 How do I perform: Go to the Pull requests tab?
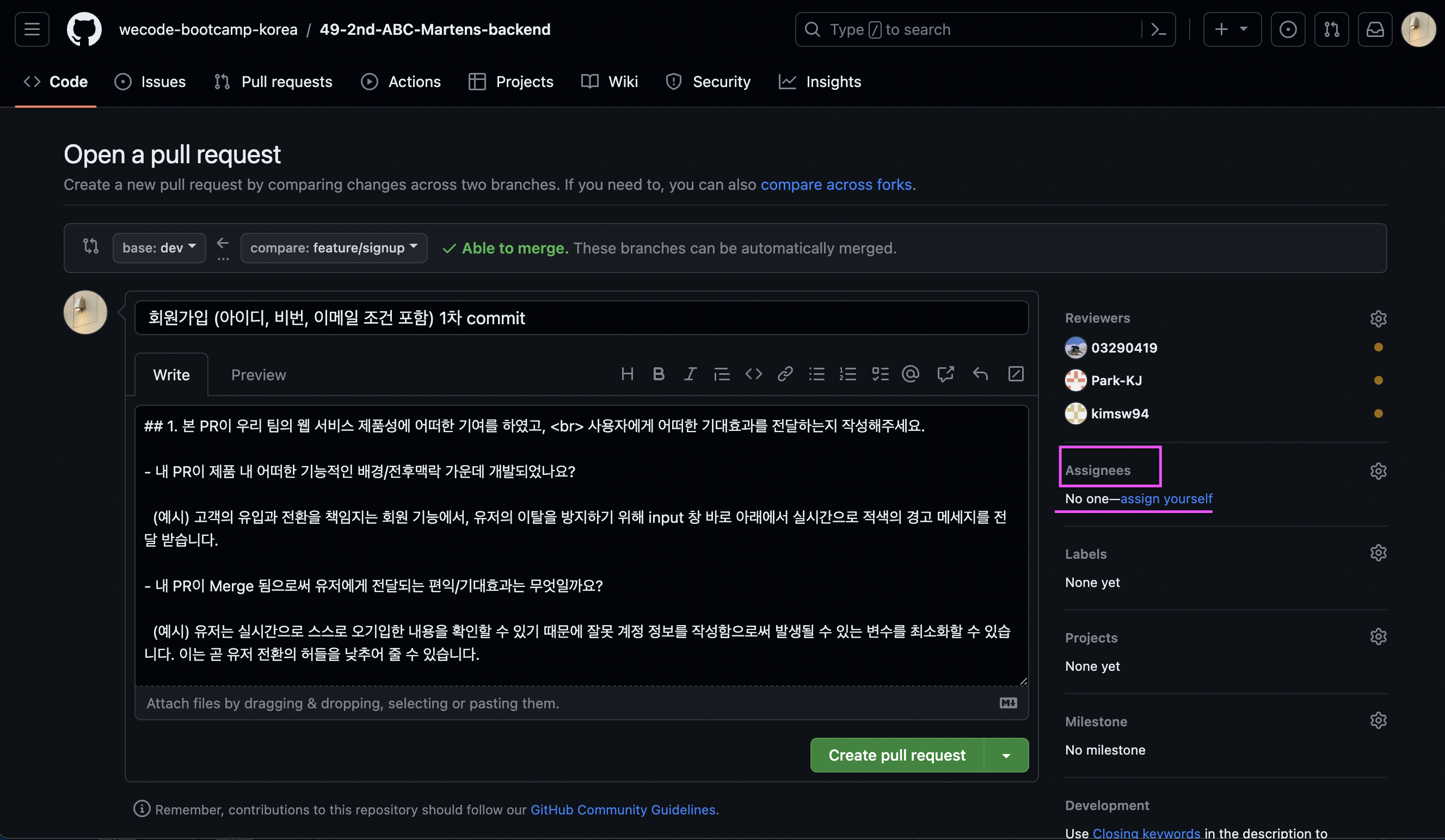pyautogui.click(x=273, y=82)
